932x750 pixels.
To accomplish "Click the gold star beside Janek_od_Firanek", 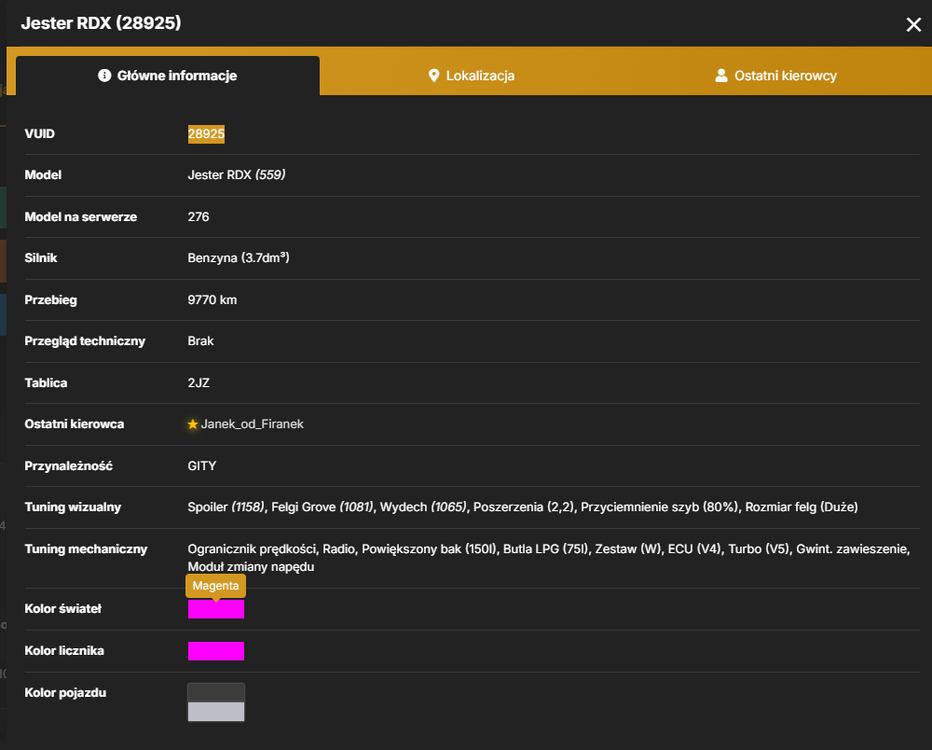I will [193, 424].
